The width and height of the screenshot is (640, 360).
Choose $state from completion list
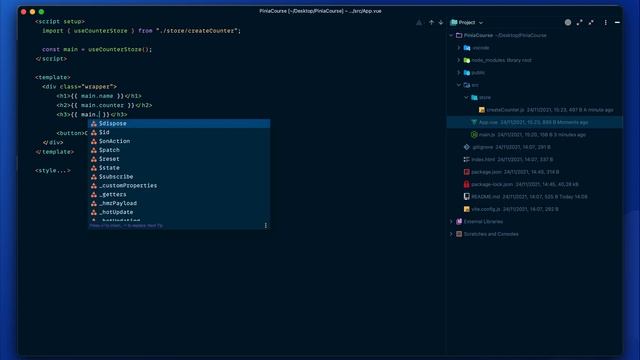(179, 168)
